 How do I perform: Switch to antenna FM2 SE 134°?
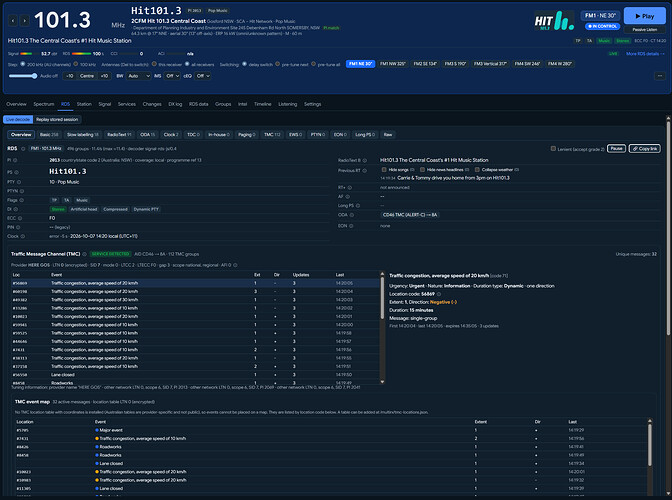[x=425, y=64]
